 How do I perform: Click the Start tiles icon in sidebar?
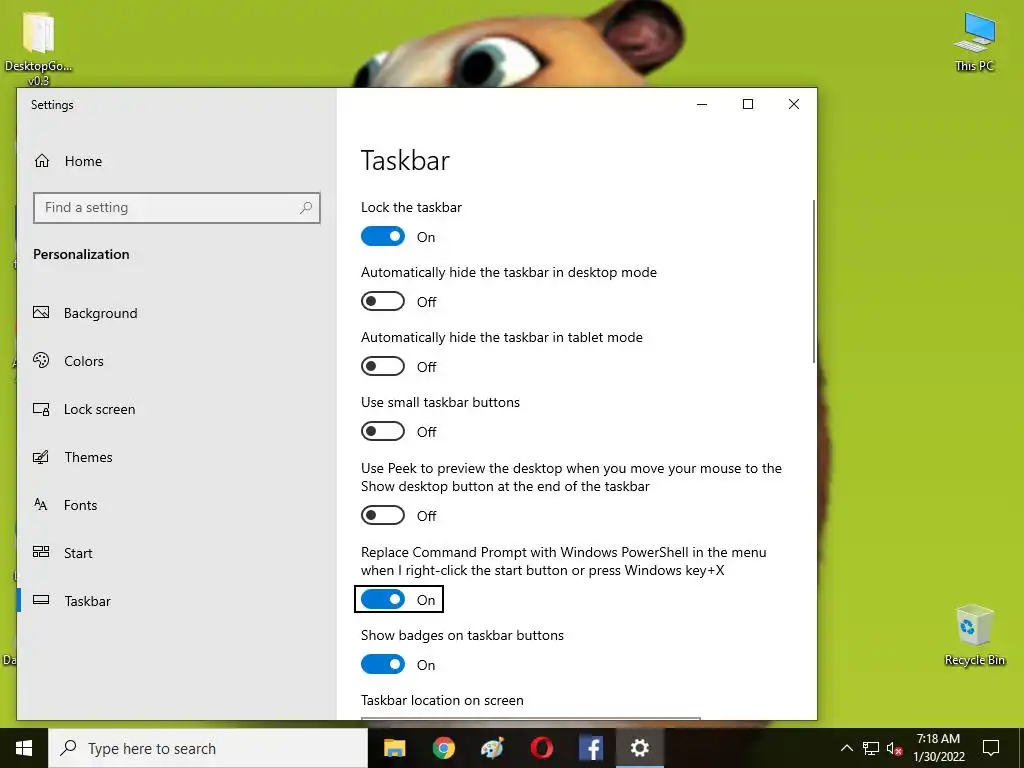click(41, 552)
